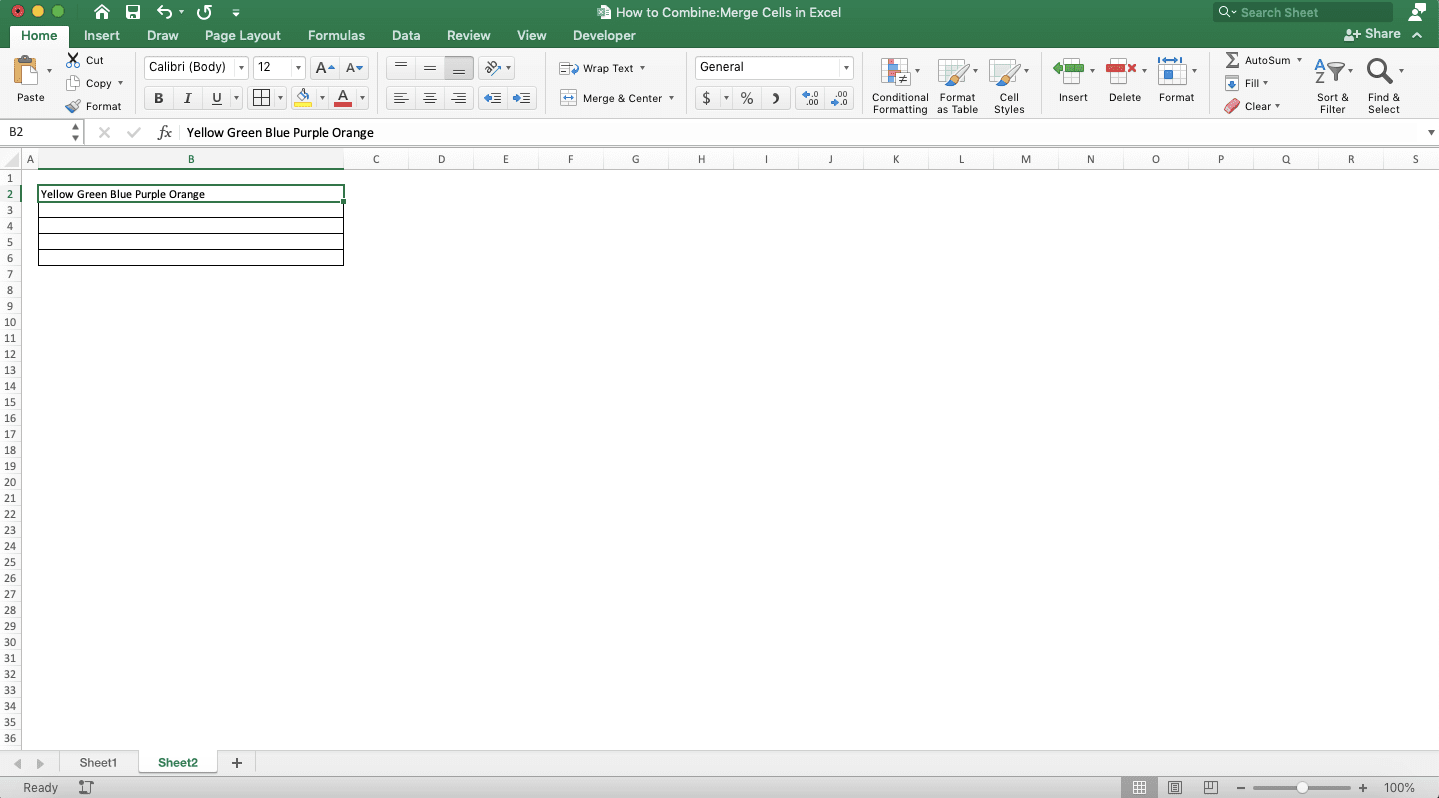The image size is (1439, 798).
Task: Apply the yellow fill color
Action: [x=303, y=98]
